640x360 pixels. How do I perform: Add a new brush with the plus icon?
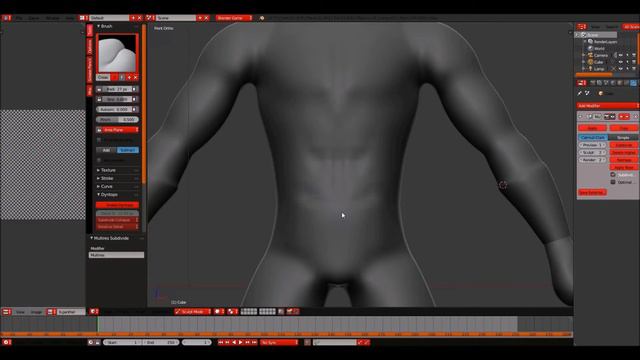129,77
